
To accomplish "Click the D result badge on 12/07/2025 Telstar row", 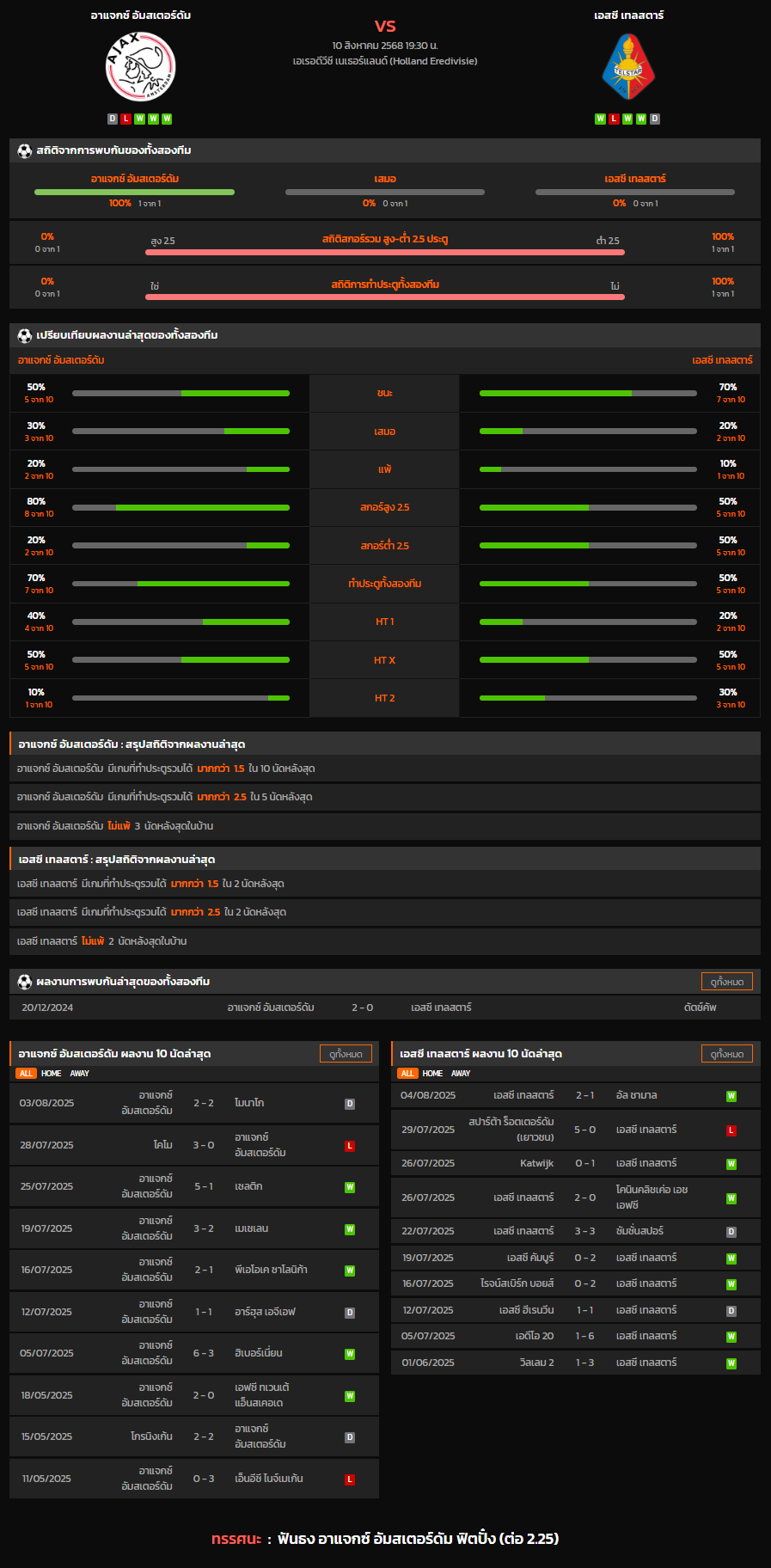I will click(731, 1311).
